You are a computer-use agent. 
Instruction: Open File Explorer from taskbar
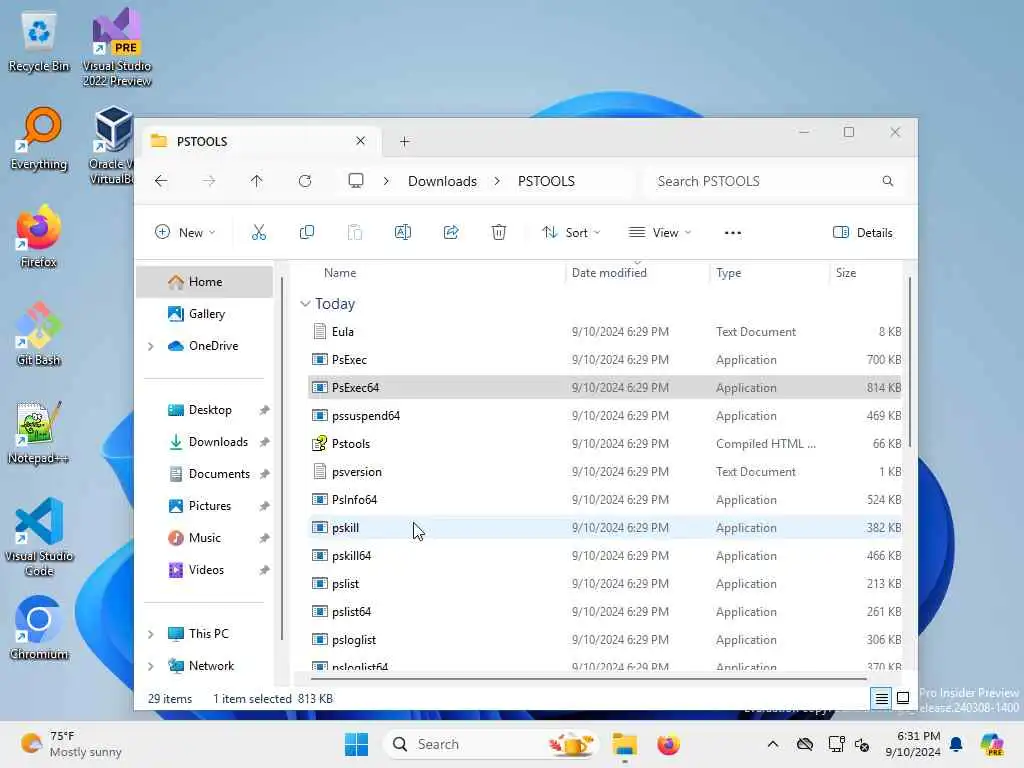[x=624, y=744]
